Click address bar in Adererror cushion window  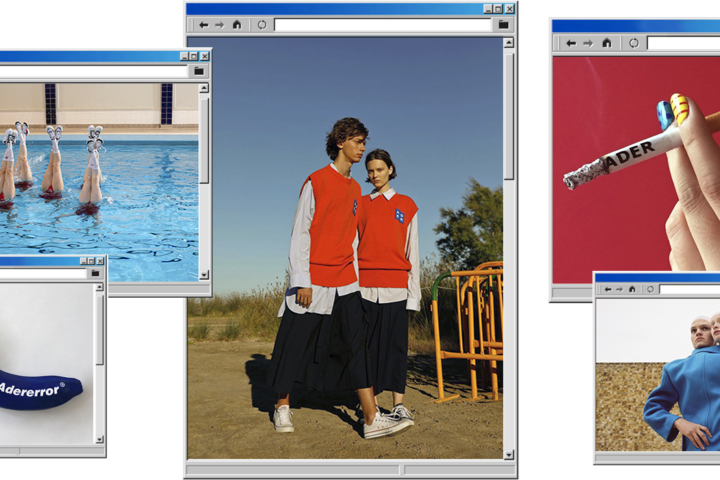(43, 274)
